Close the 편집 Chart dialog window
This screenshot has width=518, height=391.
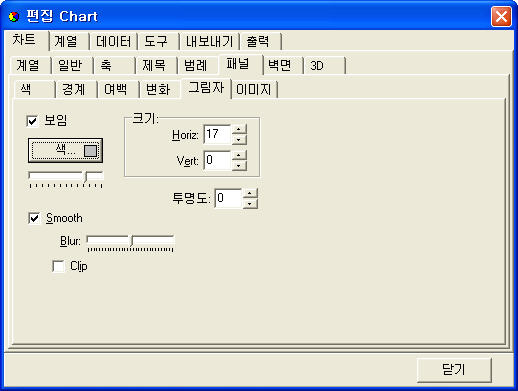(501, 16)
